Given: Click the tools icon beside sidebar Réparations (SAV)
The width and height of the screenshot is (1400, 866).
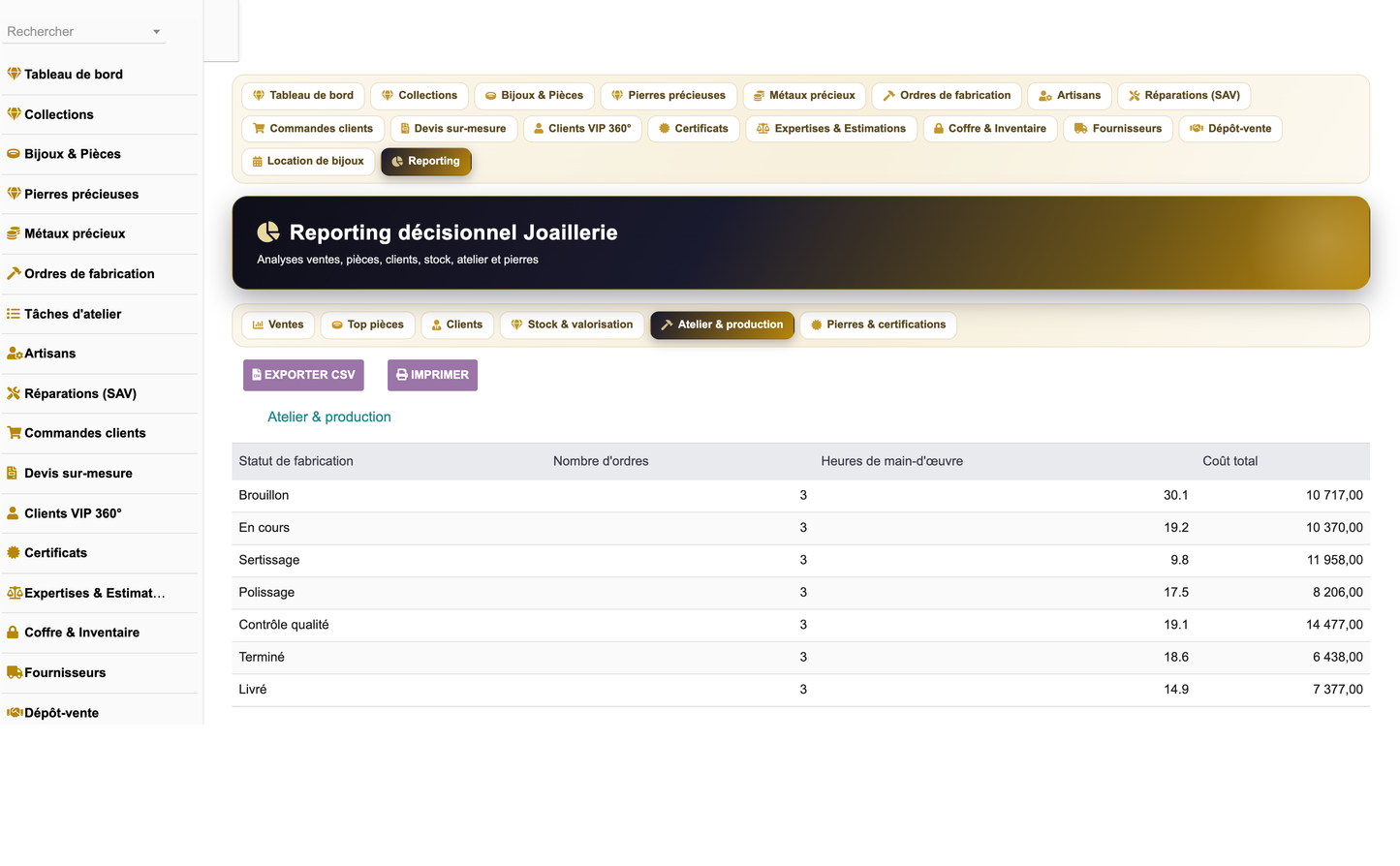Looking at the screenshot, I should click(x=14, y=392).
